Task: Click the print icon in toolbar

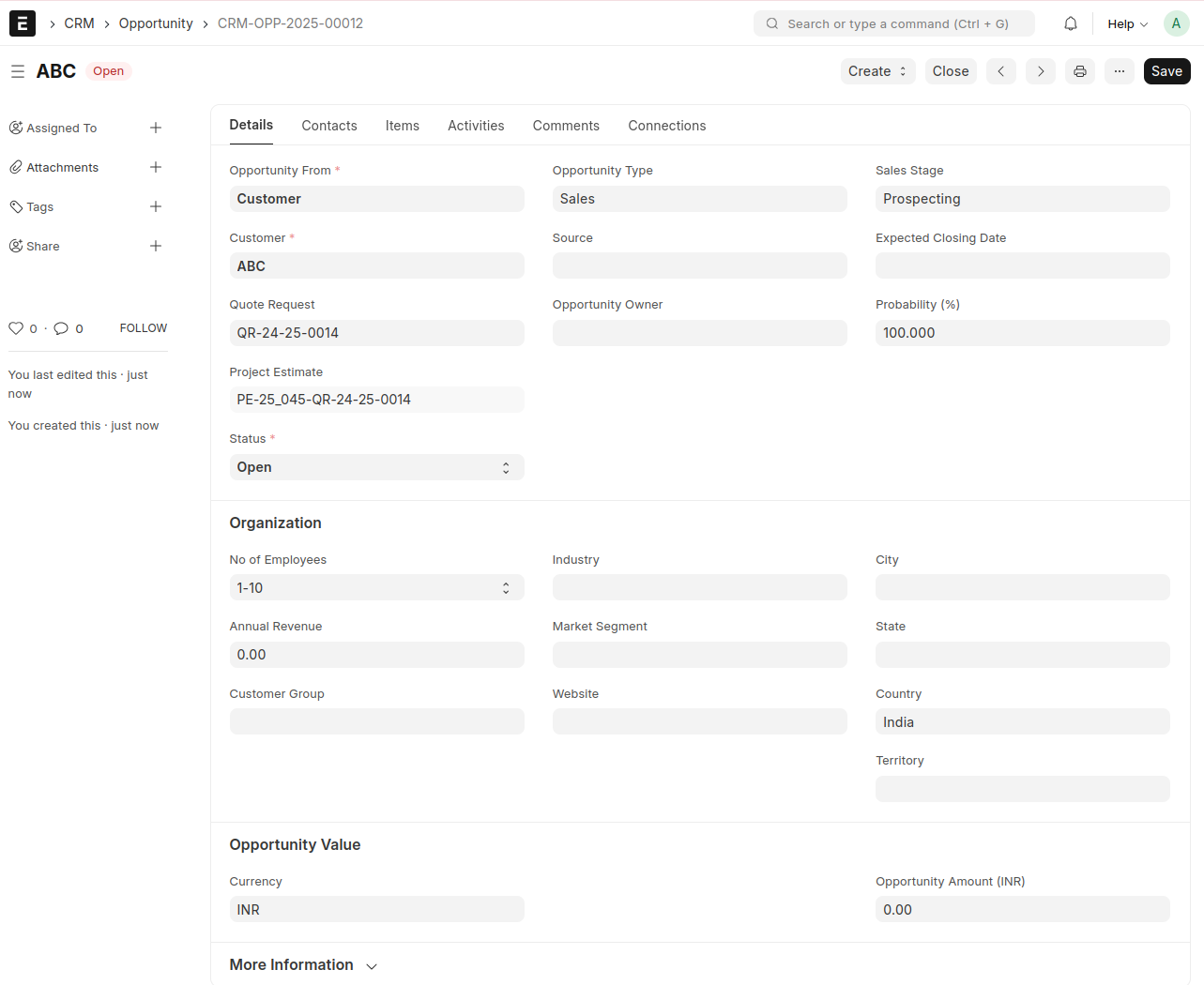Action: [1080, 71]
